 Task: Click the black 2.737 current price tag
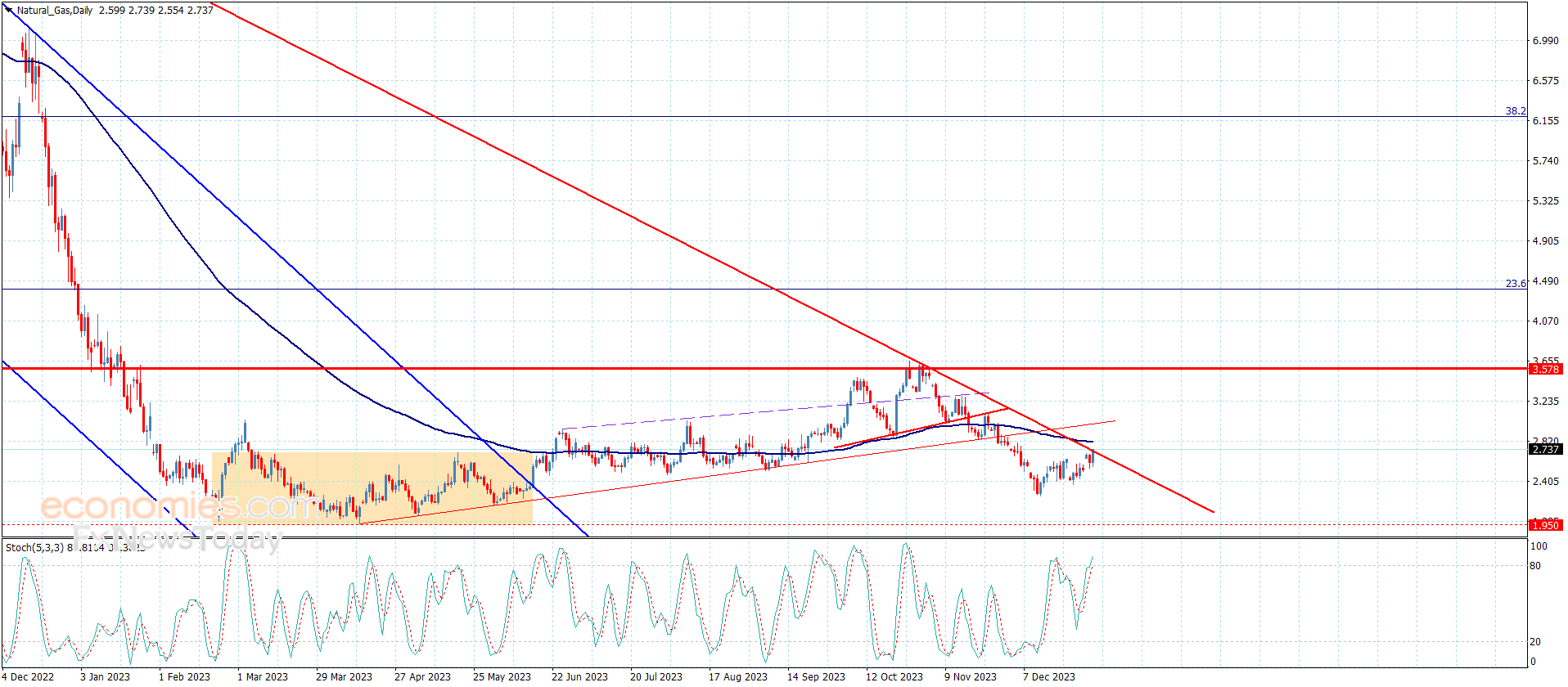[1545, 449]
